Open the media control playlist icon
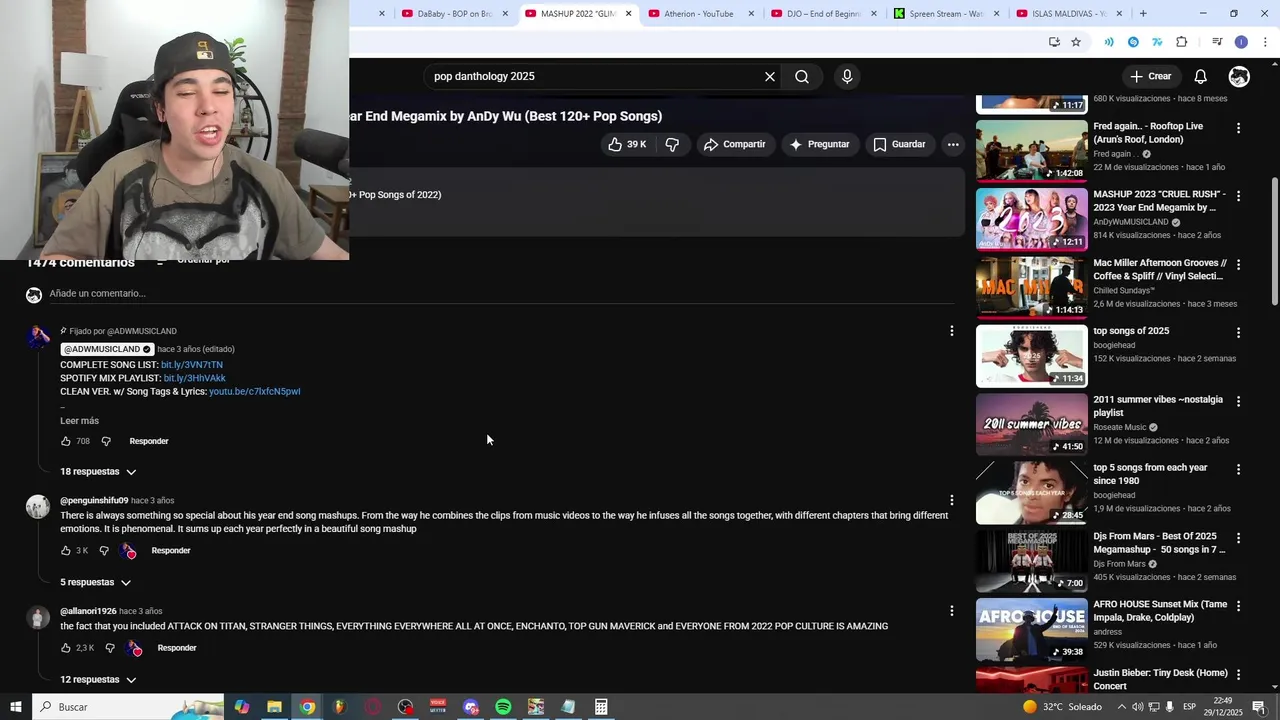The height and width of the screenshot is (720, 1280). pos(1217,42)
